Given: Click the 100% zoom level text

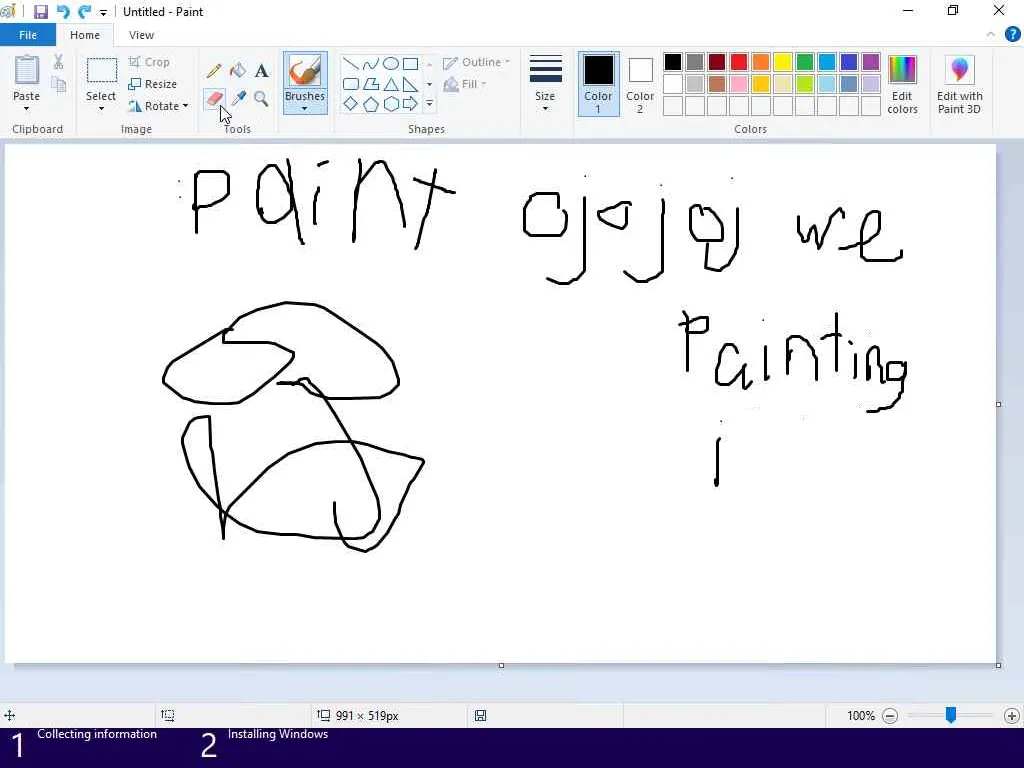Looking at the screenshot, I should pyautogui.click(x=861, y=716).
